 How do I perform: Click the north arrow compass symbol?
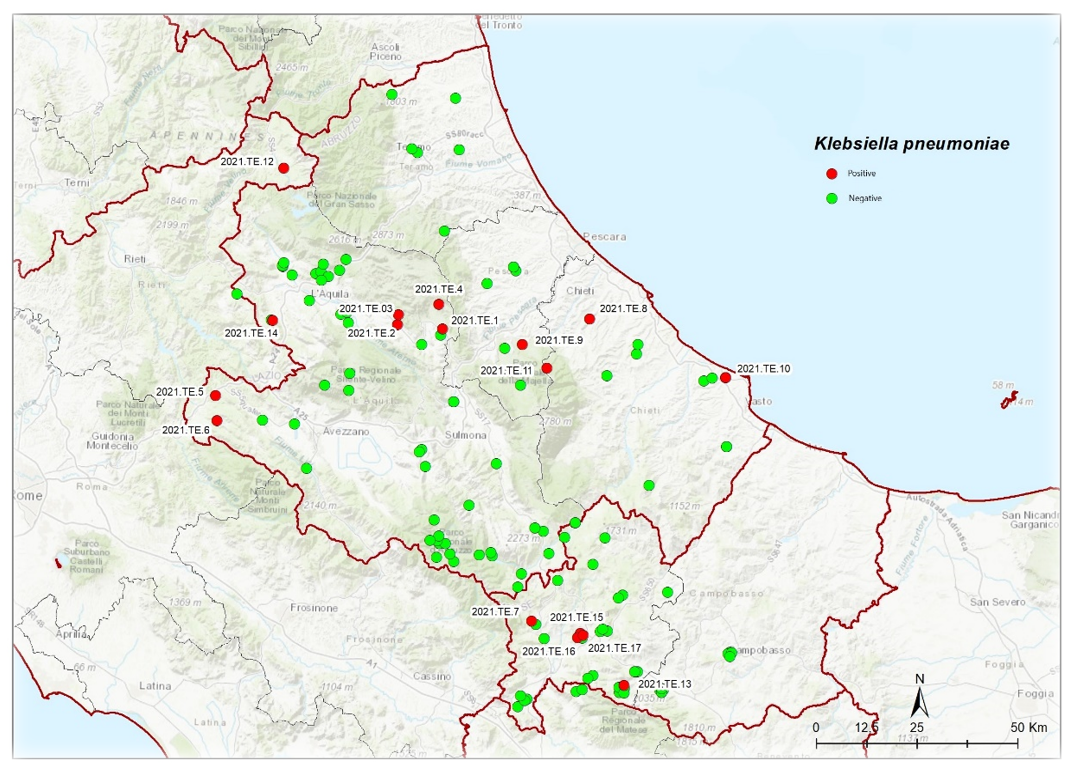pyautogui.click(x=923, y=694)
